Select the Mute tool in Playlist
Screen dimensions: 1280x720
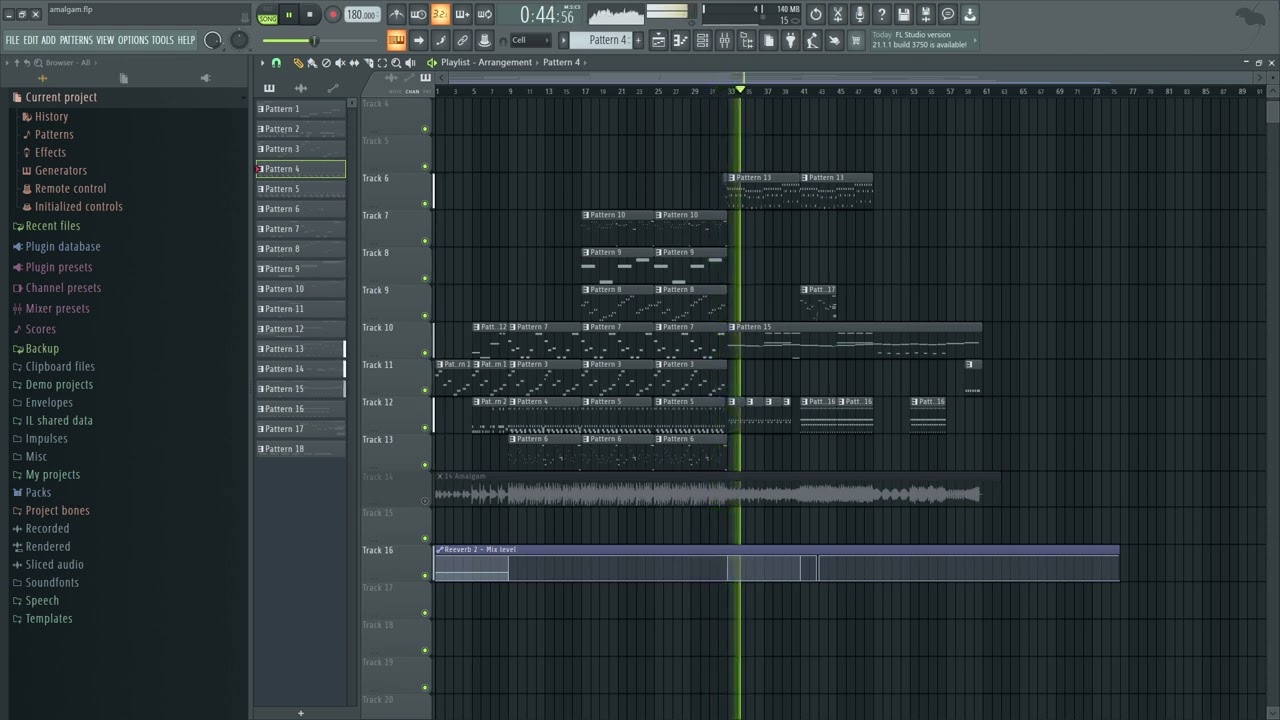[340, 62]
